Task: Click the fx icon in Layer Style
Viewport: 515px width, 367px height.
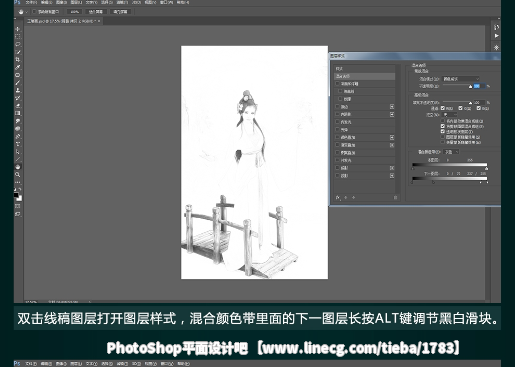Action: (338, 198)
